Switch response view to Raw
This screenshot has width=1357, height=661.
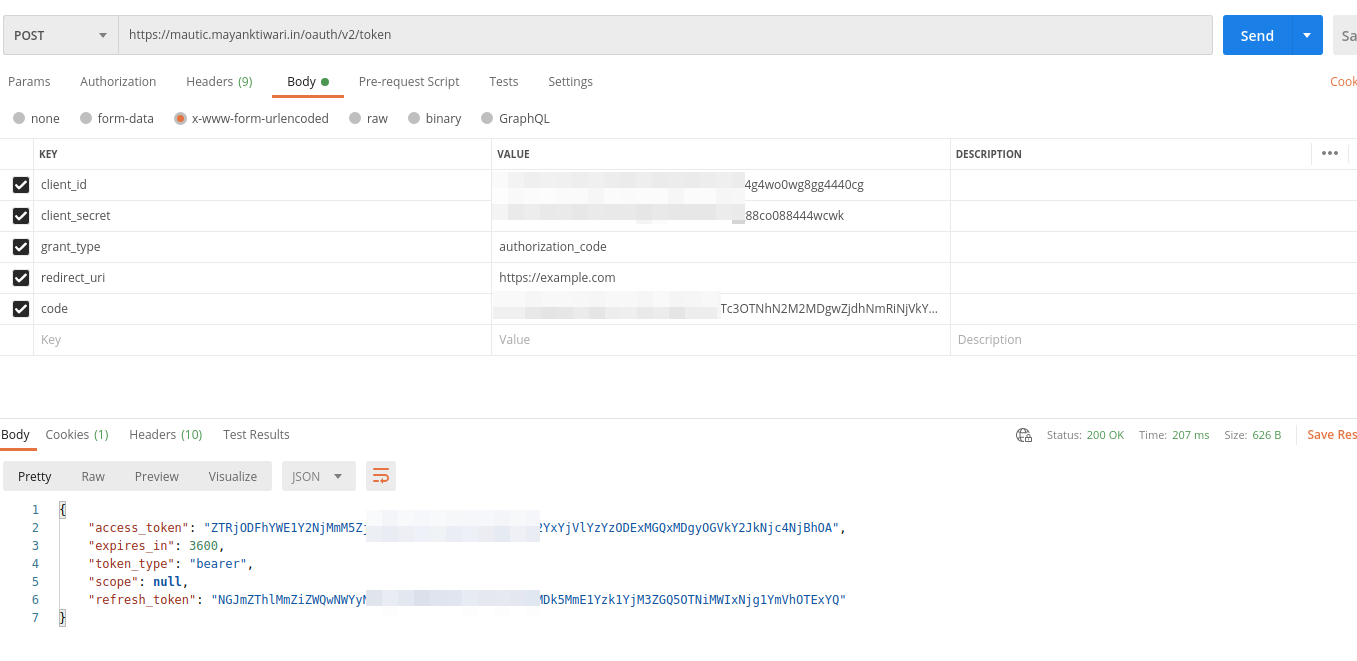(93, 476)
